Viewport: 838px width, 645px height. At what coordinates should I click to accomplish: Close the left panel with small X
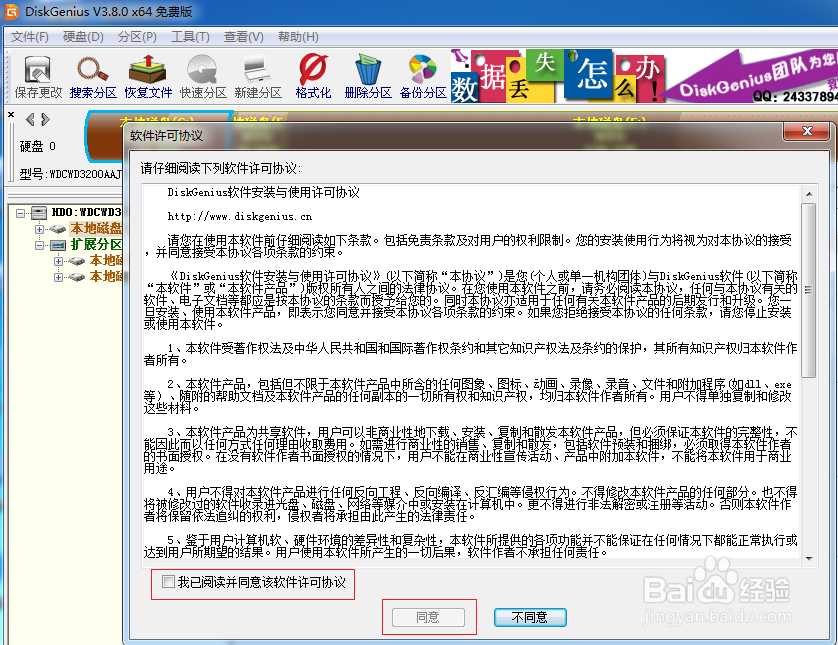point(11,114)
